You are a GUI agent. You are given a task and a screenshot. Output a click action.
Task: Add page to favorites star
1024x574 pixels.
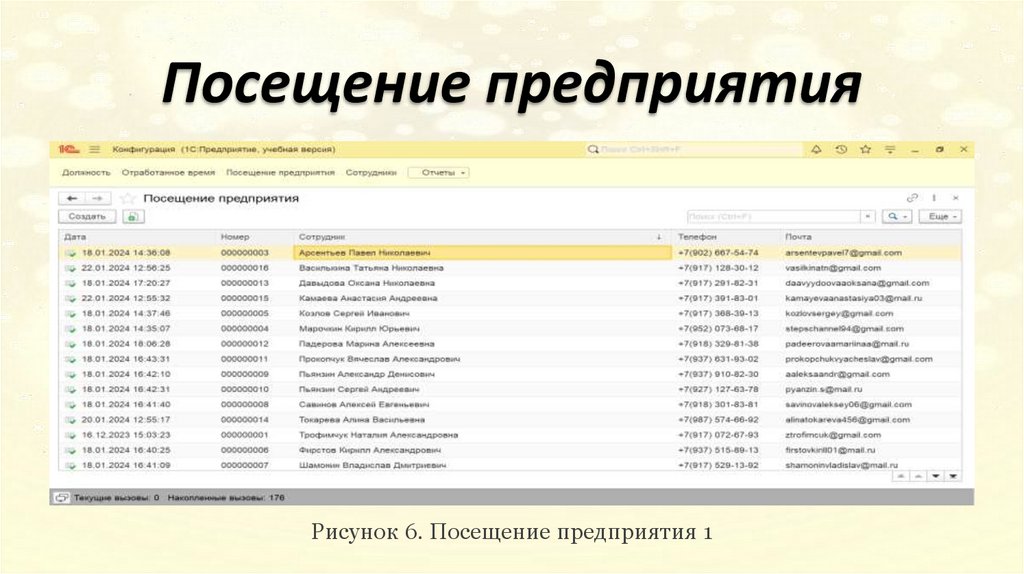(128, 198)
